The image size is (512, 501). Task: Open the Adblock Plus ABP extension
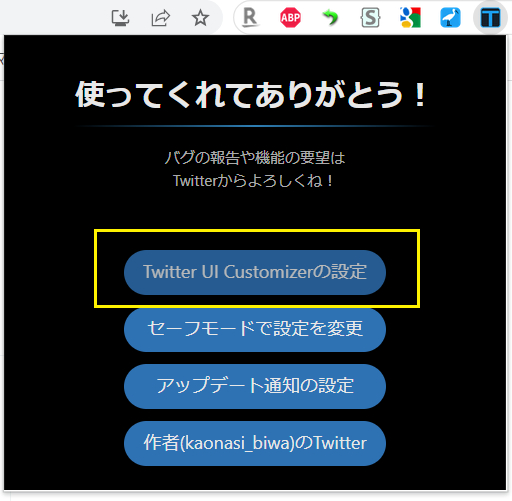point(290,17)
